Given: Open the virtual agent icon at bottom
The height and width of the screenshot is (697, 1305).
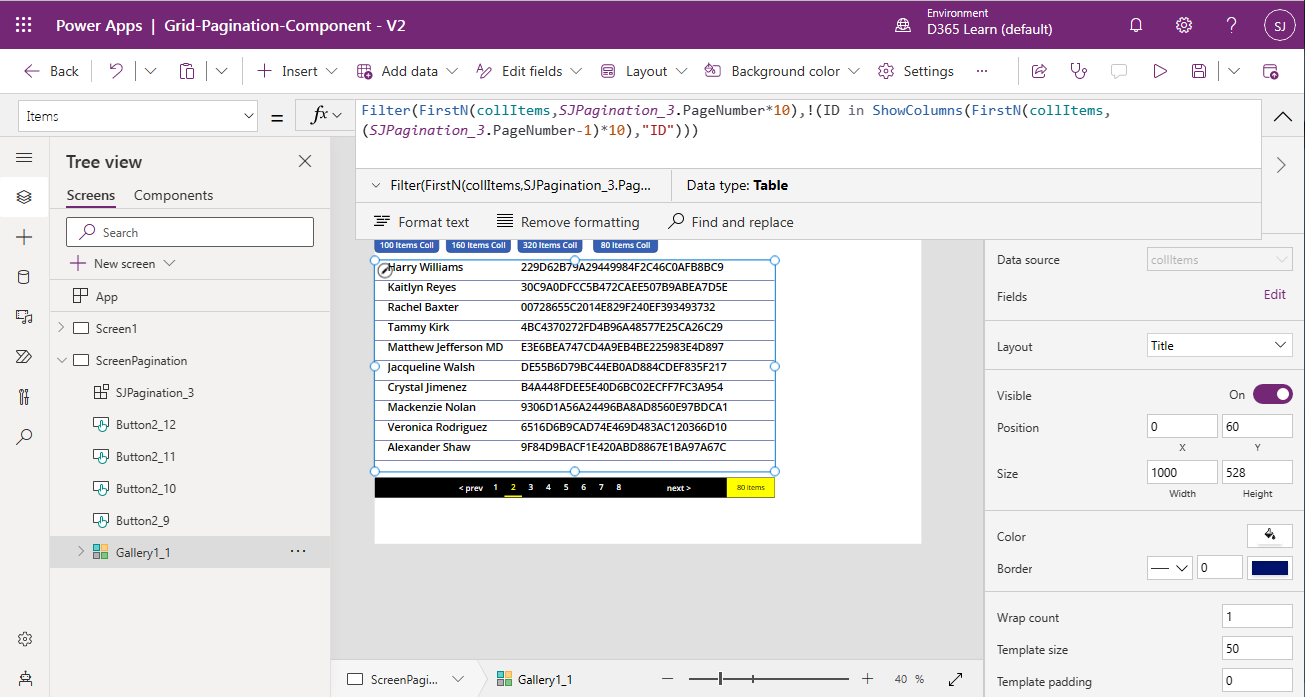Looking at the screenshot, I should point(24,678).
